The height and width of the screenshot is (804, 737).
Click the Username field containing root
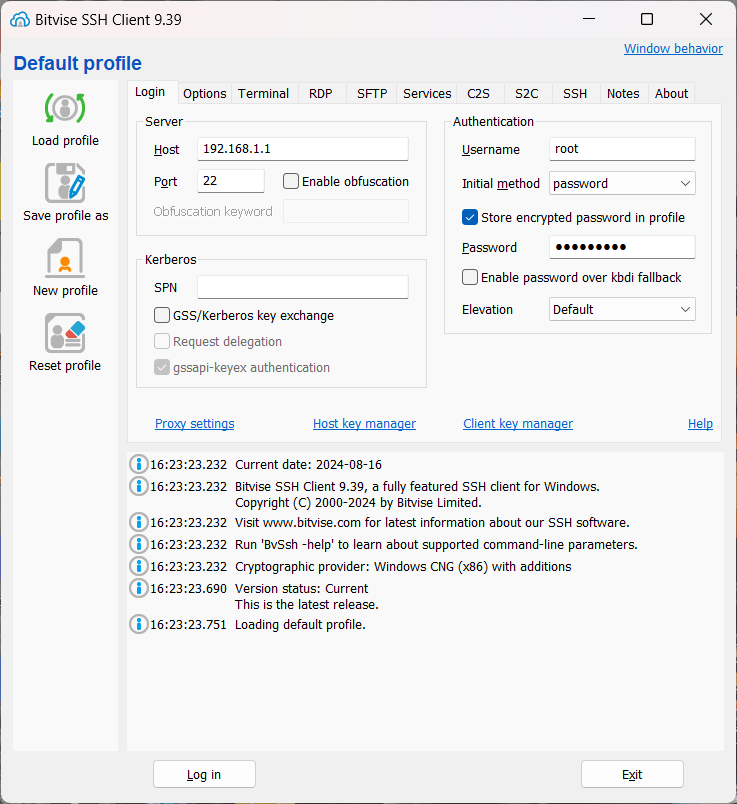(x=622, y=149)
